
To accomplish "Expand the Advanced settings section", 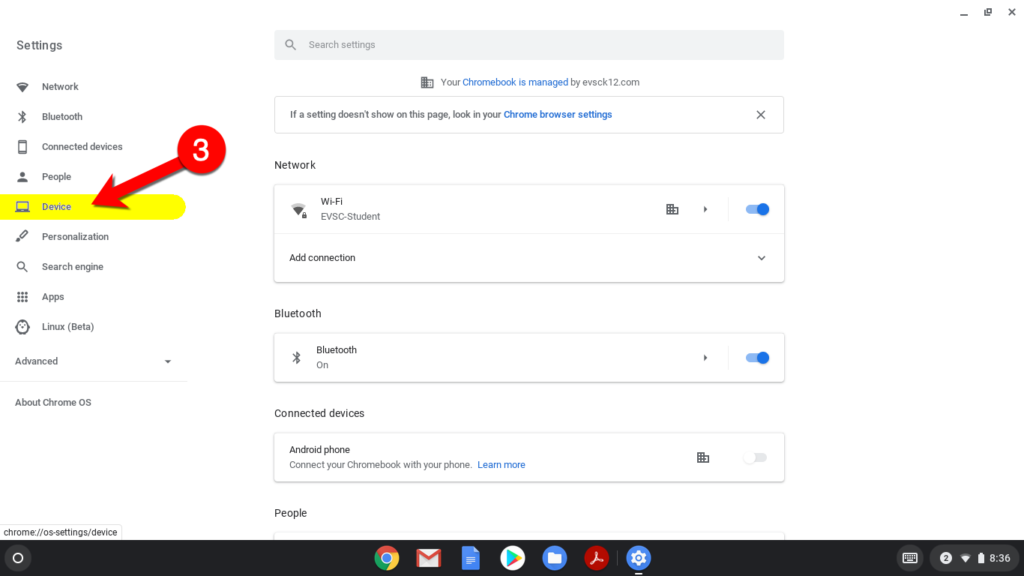I will 93,361.
